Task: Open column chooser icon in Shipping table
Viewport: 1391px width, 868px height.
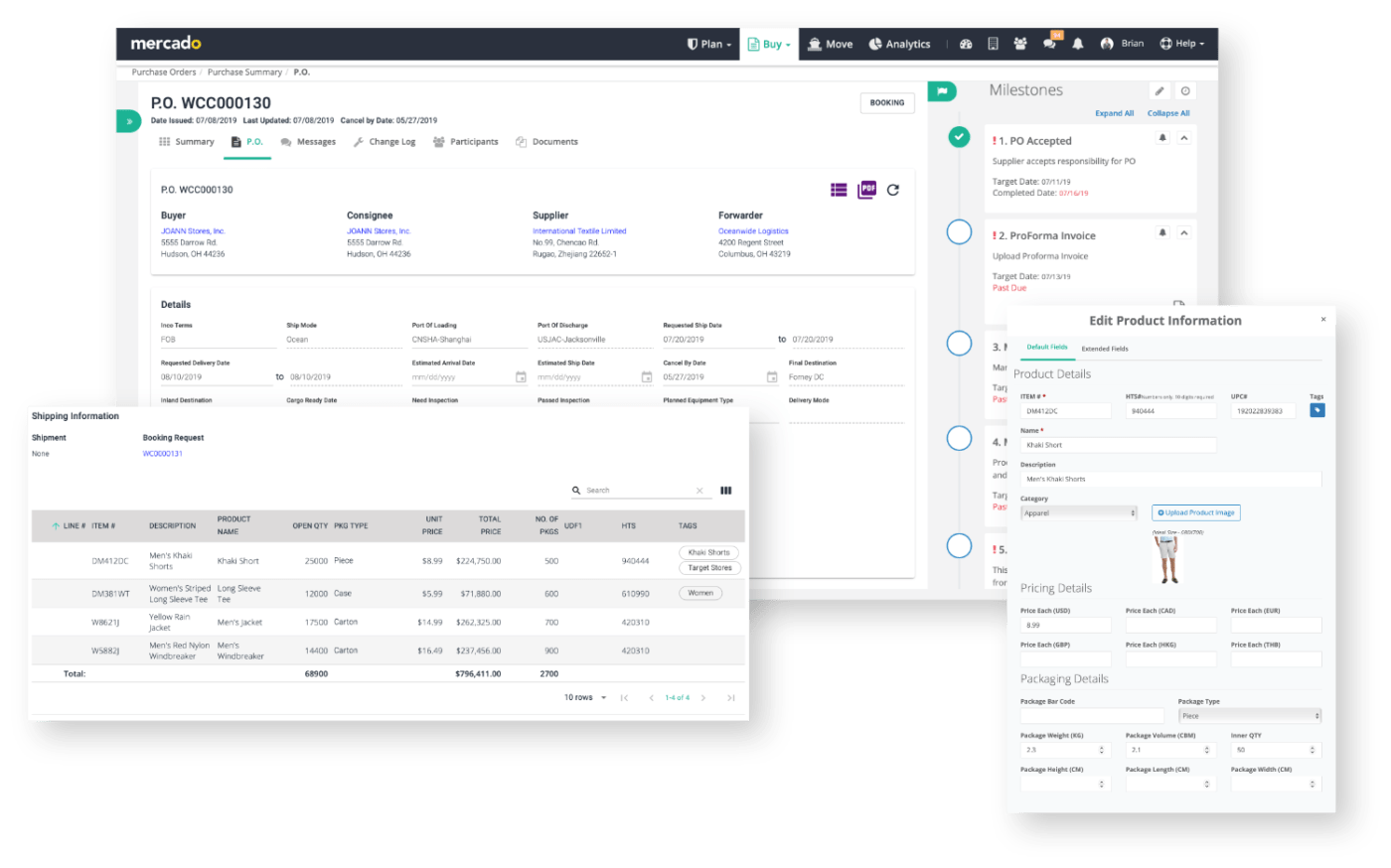Action: click(x=726, y=491)
